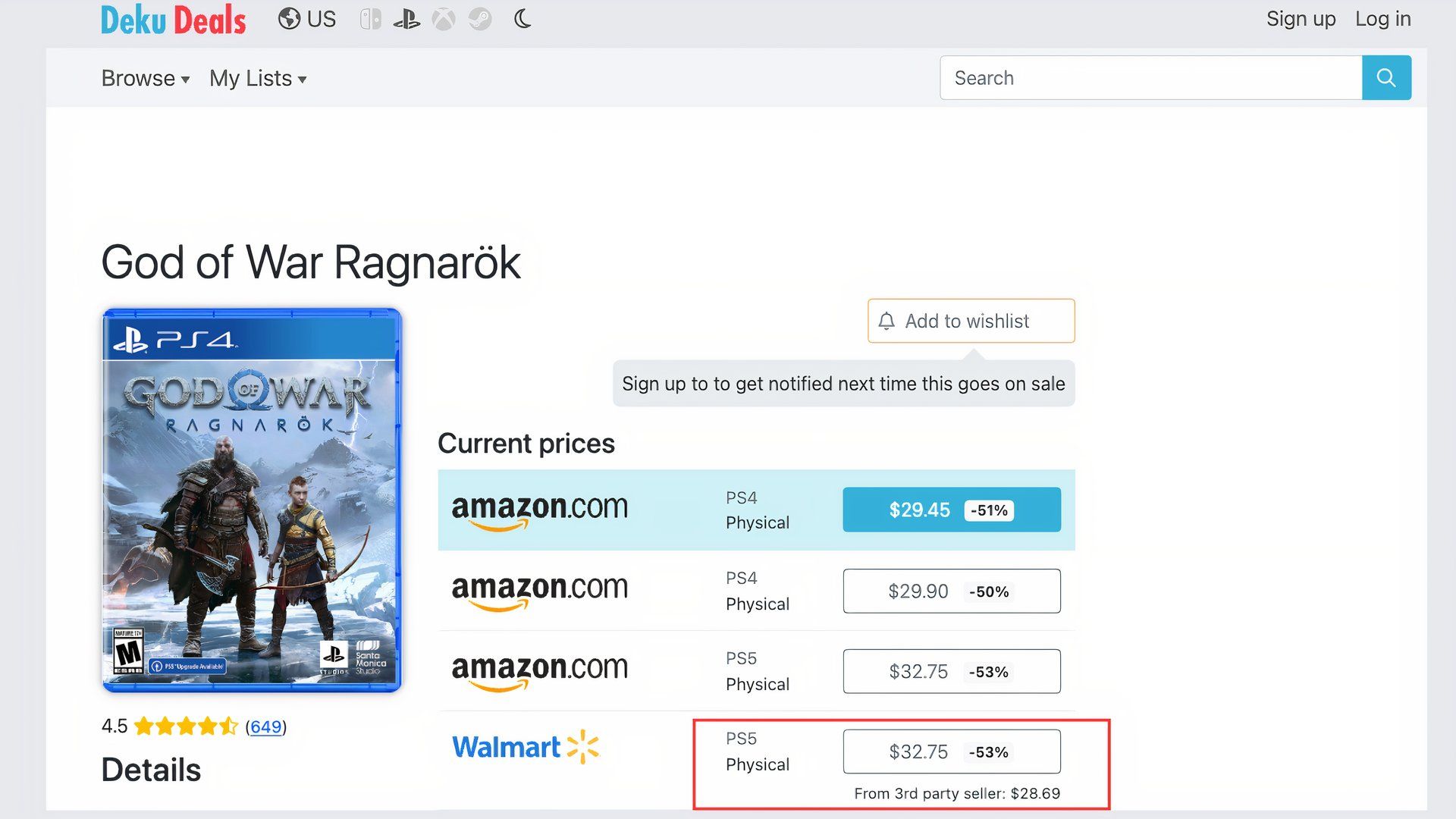Visit the Walmart store logo
Screen dimensions: 1456x819
point(526,747)
